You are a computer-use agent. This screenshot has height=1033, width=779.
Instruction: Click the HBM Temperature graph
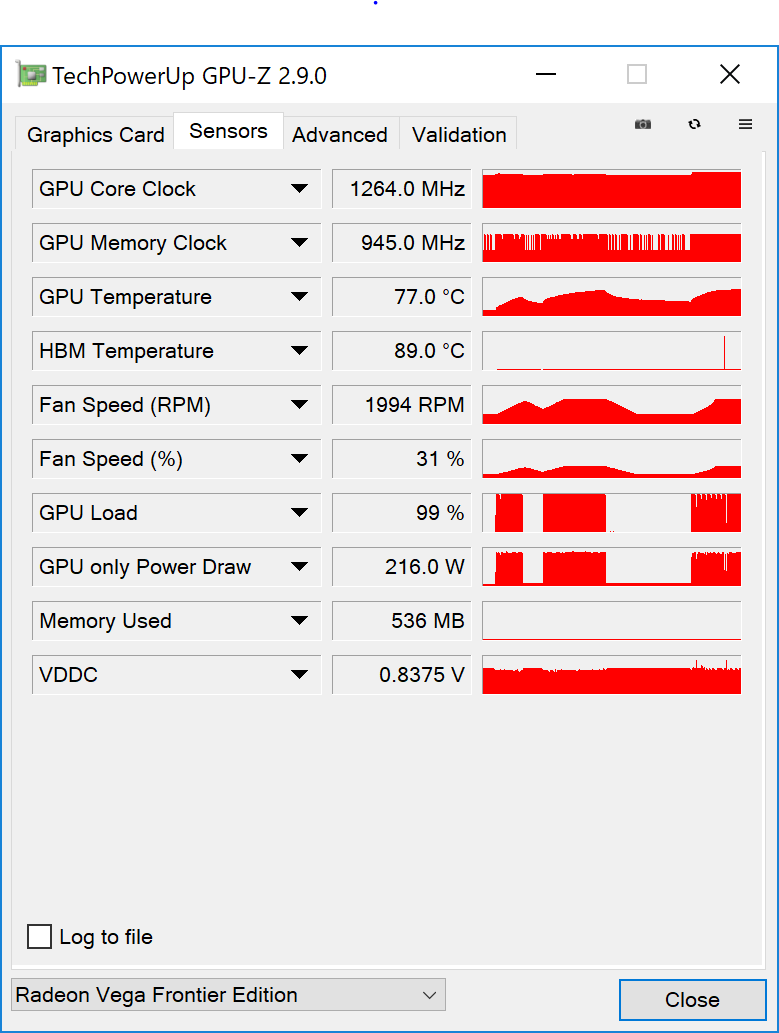coord(612,350)
